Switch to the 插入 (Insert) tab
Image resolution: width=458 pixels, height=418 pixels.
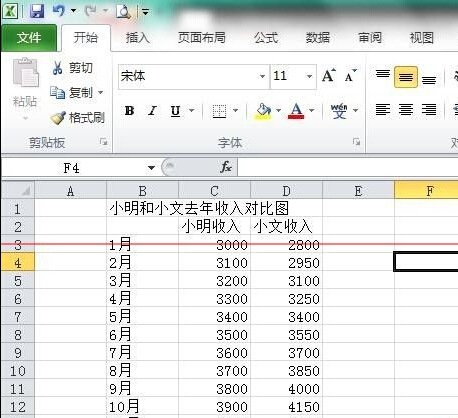pos(137,37)
